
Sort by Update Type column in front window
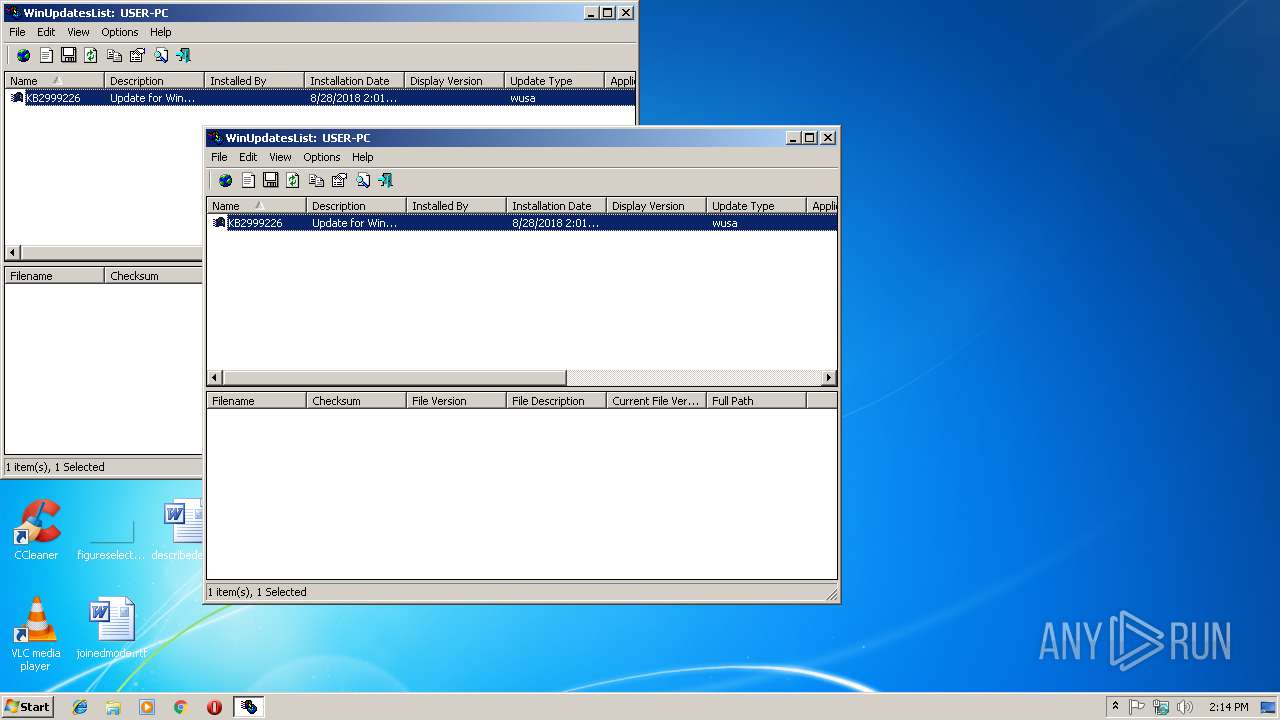pos(756,206)
